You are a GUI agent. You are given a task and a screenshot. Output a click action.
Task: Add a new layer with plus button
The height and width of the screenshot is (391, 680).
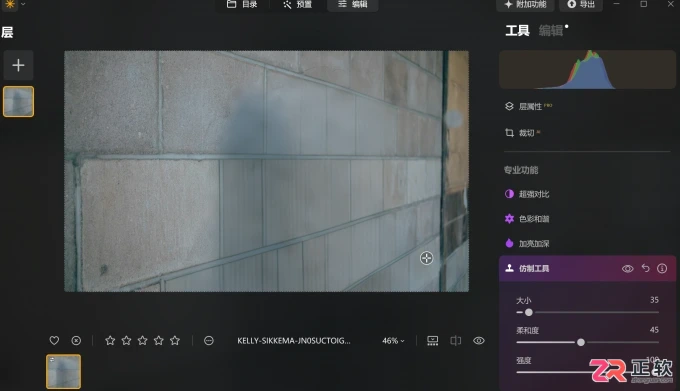[x=18, y=65]
